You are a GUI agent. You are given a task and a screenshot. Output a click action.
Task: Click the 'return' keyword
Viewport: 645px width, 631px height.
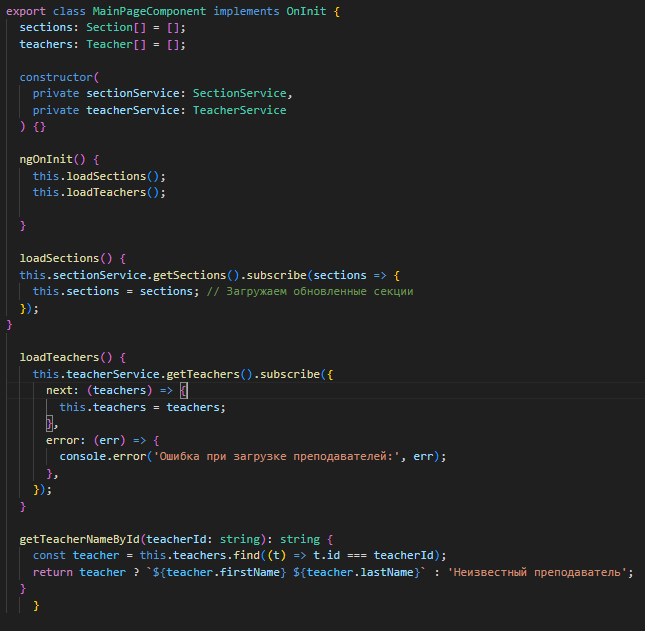[53, 572]
